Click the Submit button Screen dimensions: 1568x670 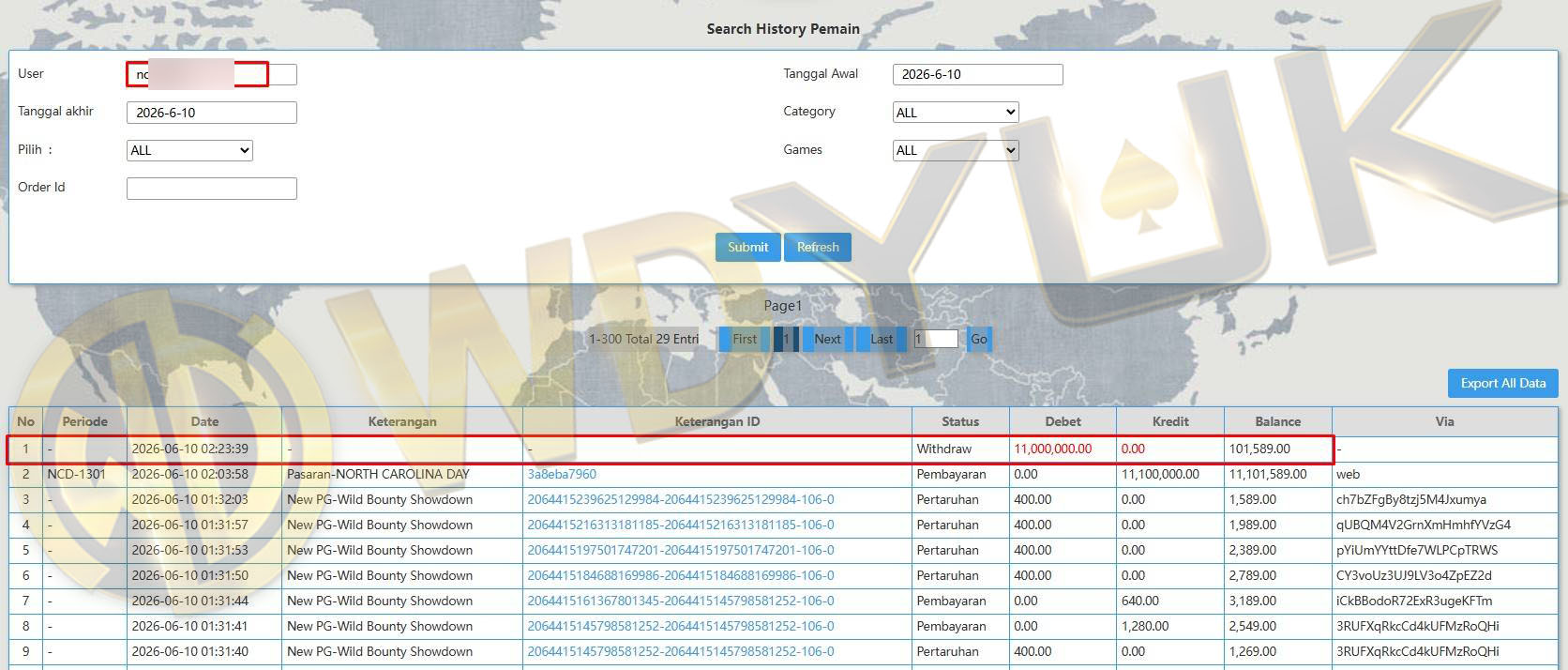tap(747, 247)
